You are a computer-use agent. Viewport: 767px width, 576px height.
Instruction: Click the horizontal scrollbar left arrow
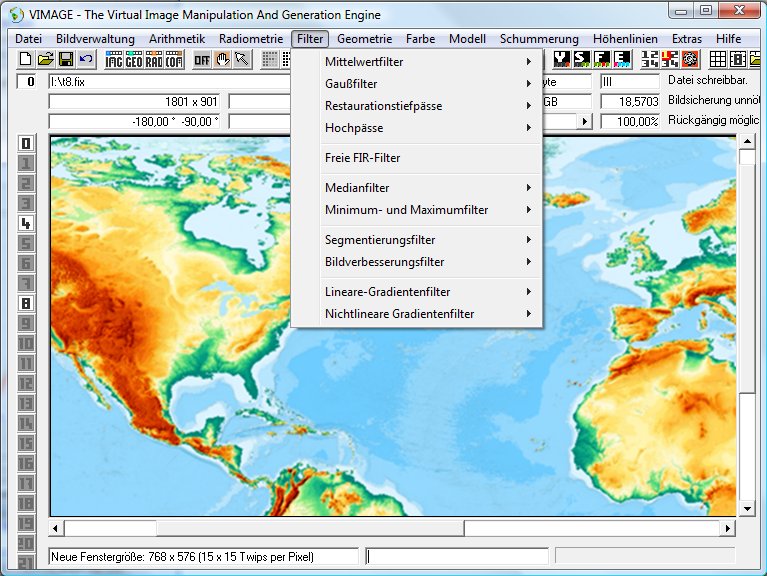[x=57, y=528]
